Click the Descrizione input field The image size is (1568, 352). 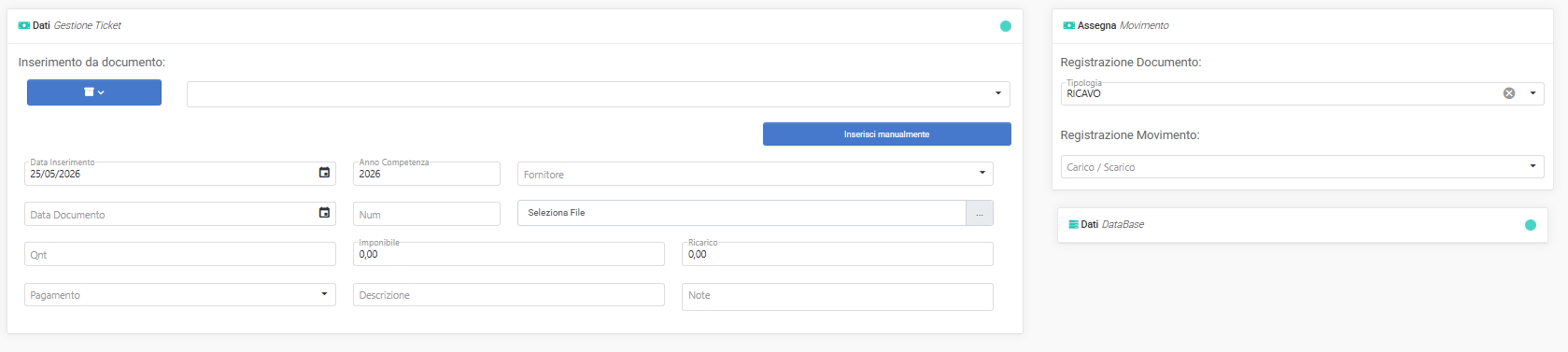point(508,295)
